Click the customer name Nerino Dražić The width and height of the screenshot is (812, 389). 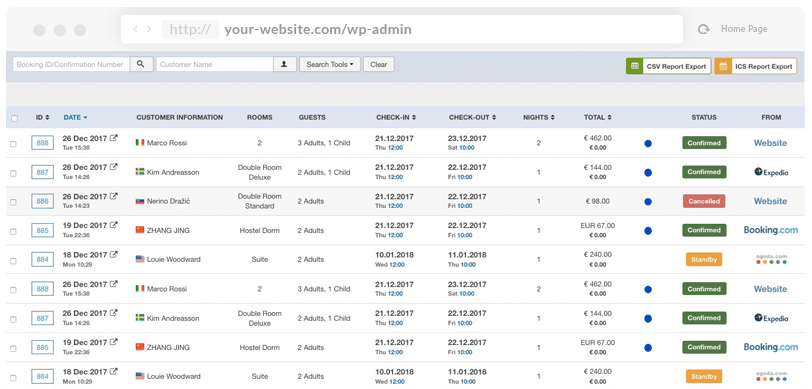point(168,201)
